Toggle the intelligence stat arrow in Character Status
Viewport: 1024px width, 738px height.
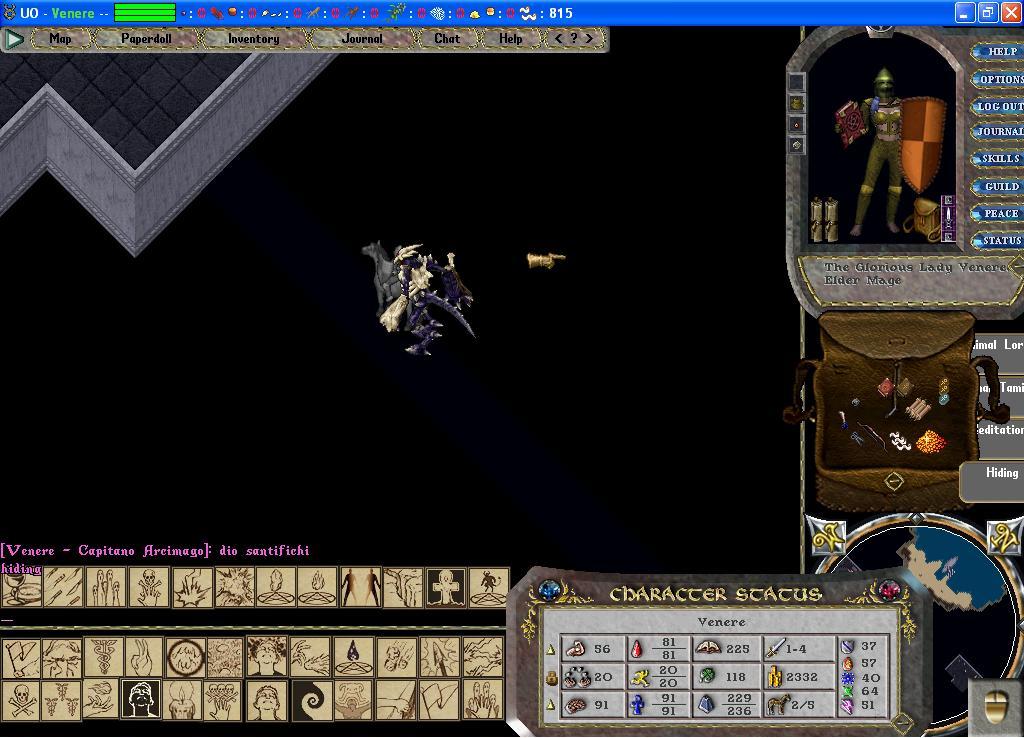(551, 705)
